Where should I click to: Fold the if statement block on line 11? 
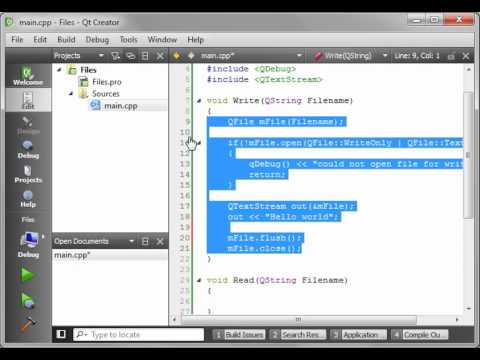199,143
